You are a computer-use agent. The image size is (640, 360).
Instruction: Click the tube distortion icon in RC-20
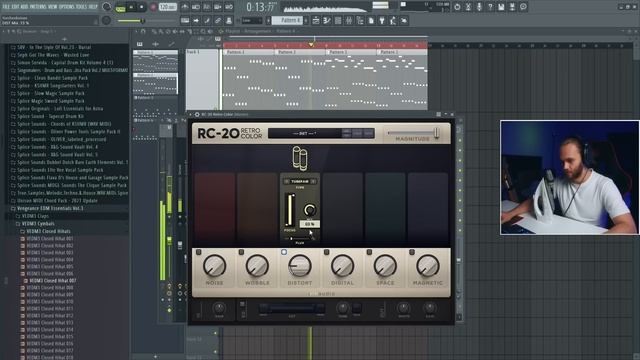(300, 158)
